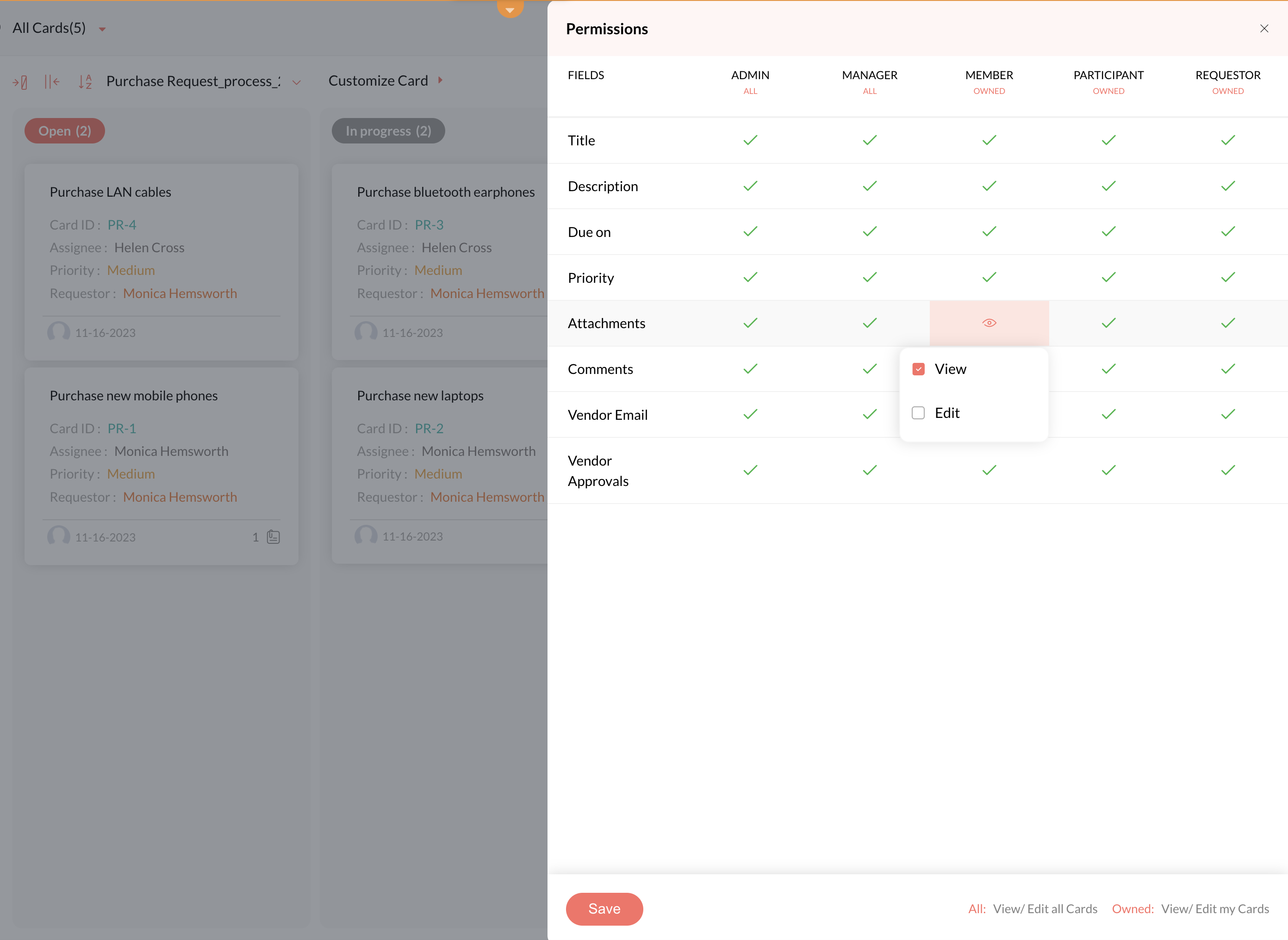Click the checklist icon on Purchase new mobile phones card
The height and width of the screenshot is (940, 1288).
click(x=273, y=536)
